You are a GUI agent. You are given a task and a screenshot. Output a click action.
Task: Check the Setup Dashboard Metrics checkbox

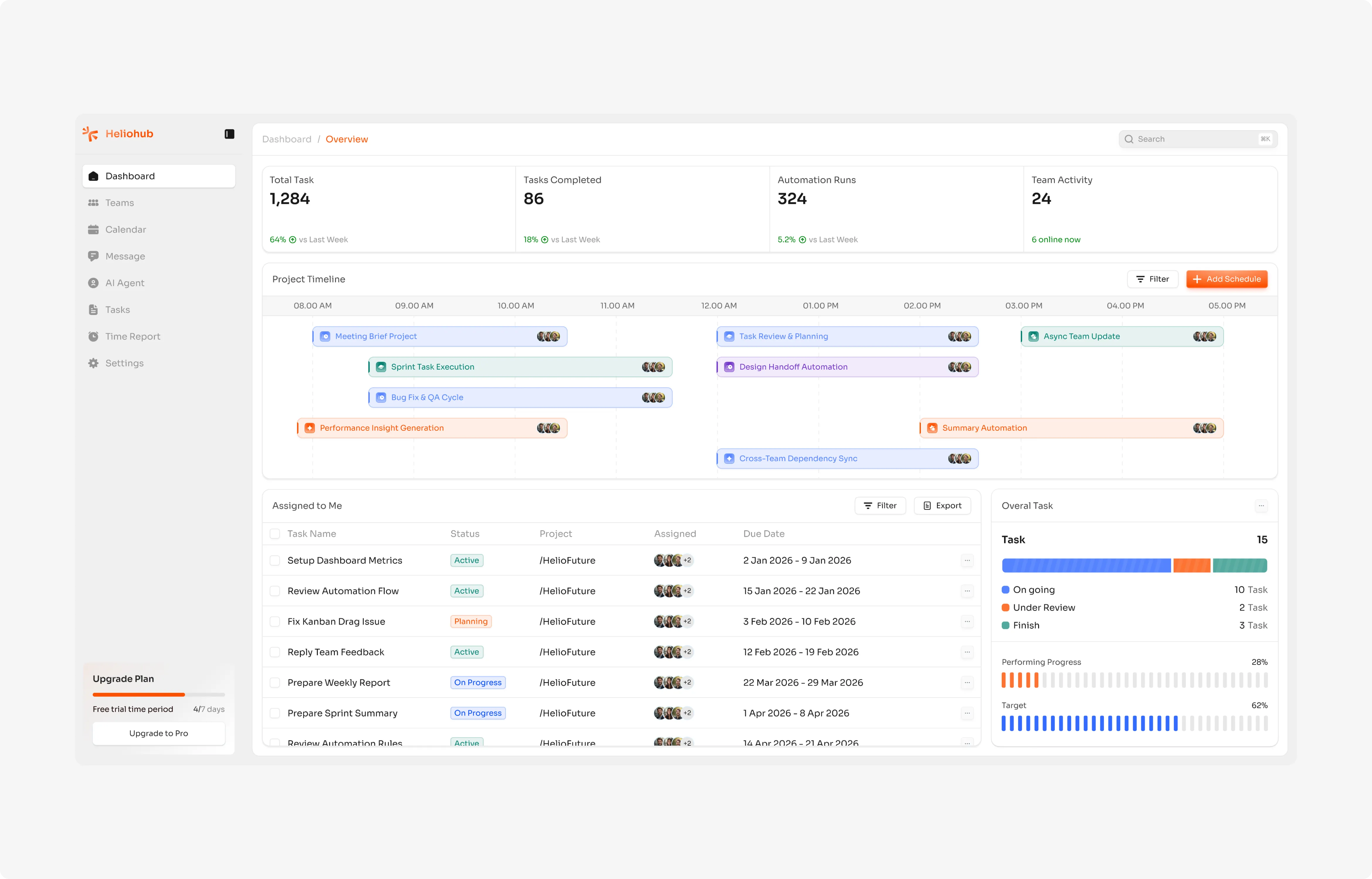tap(275, 561)
